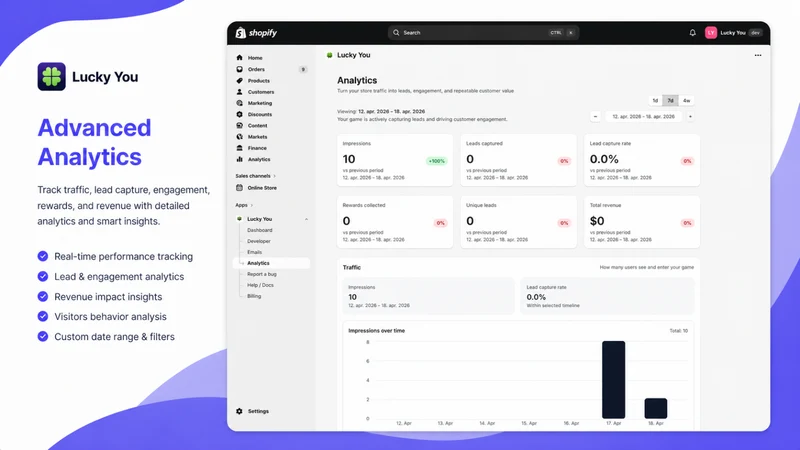Click the LY account avatar

(711, 33)
